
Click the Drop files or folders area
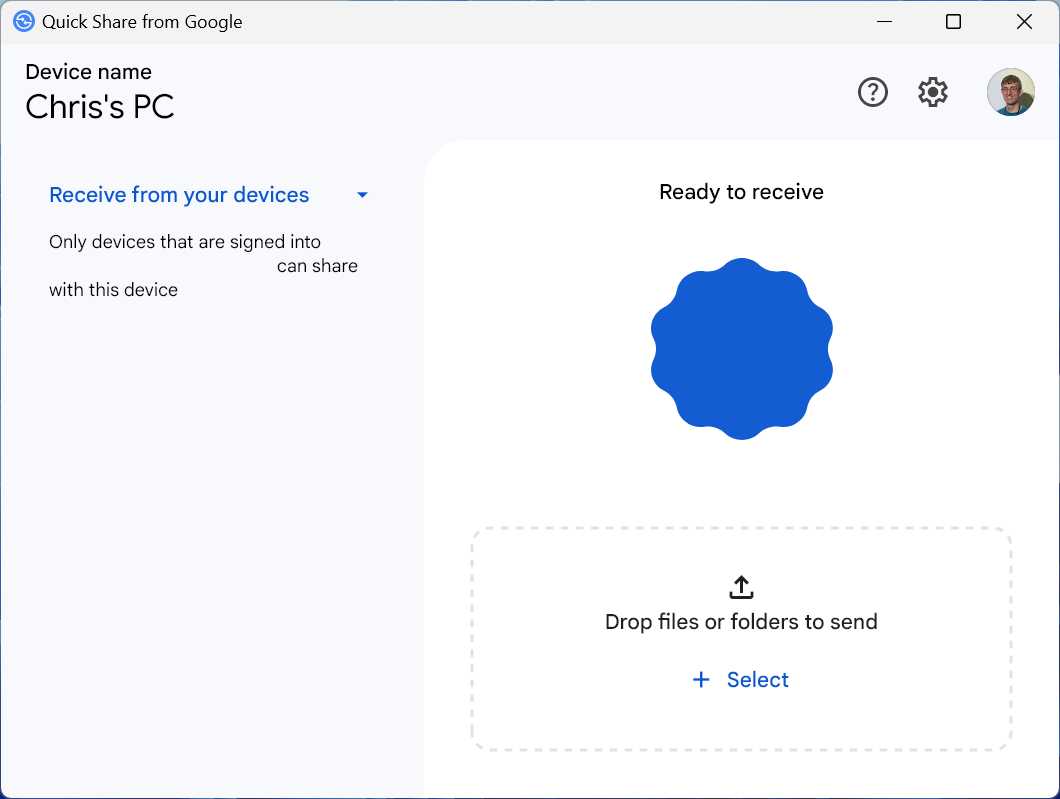click(740, 621)
